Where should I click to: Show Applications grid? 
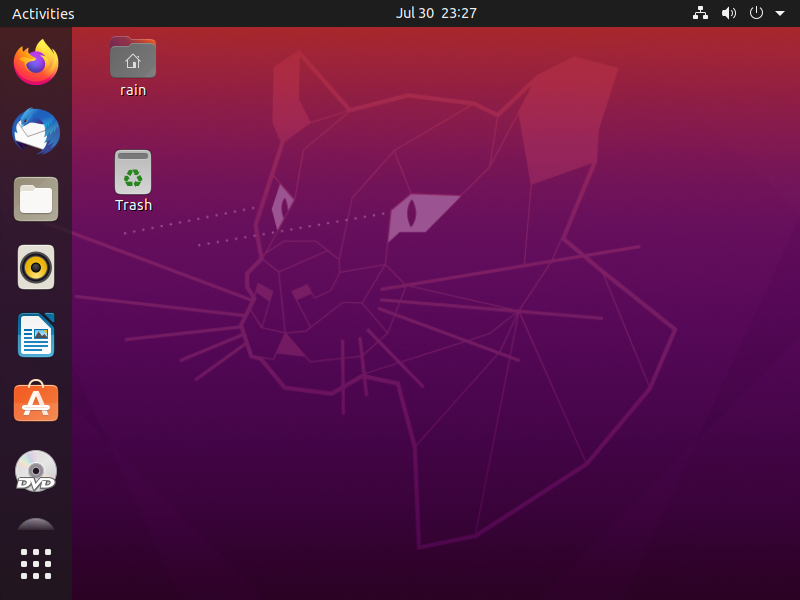tap(36, 564)
